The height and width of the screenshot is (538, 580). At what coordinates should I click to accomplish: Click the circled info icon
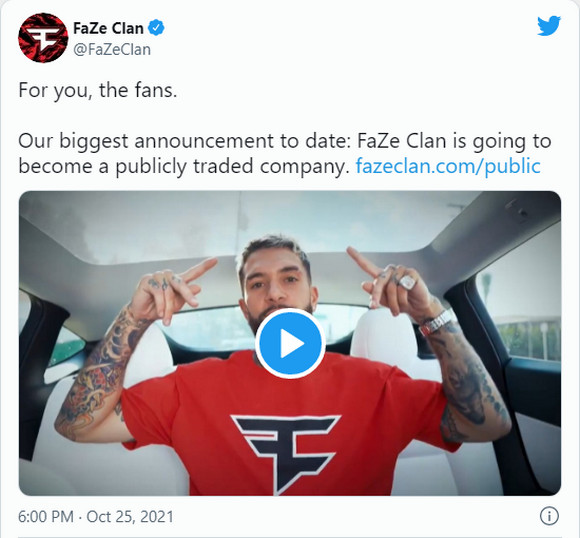(549, 516)
